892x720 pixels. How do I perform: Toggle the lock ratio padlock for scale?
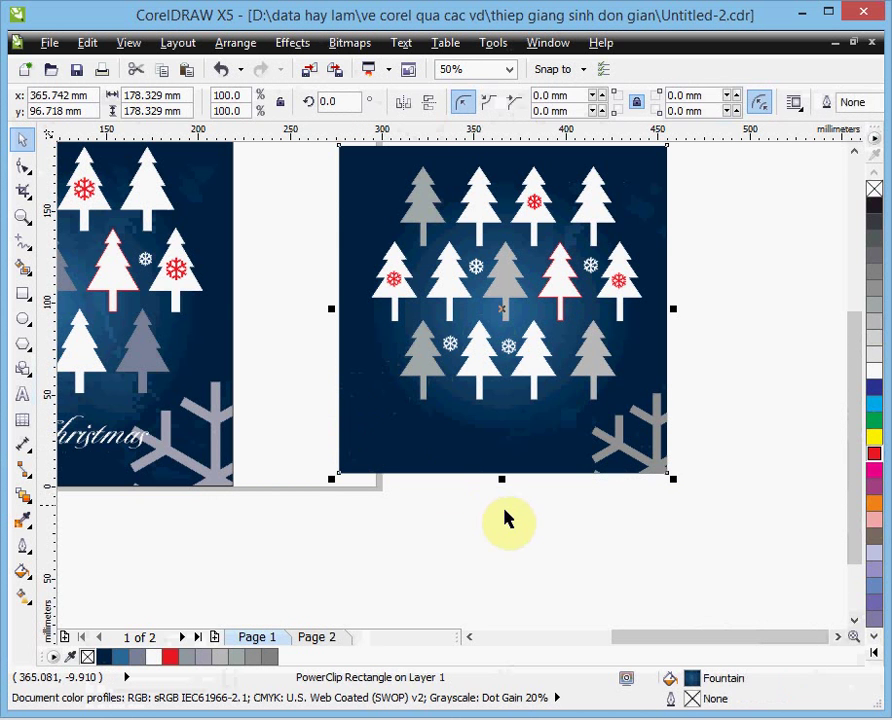pyautogui.click(x=280, y=102)
